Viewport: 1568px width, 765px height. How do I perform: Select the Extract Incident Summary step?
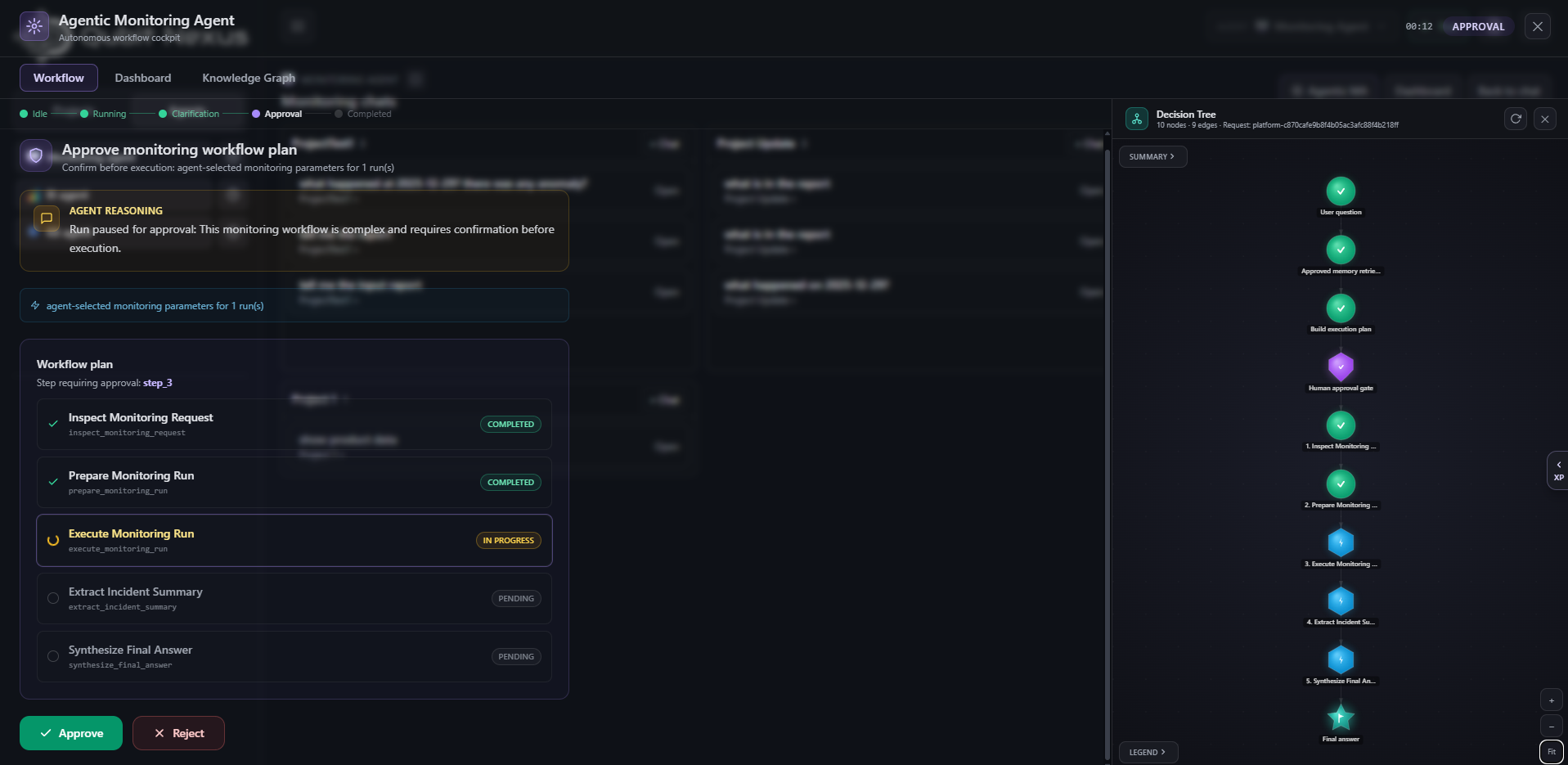click(294, 598)
